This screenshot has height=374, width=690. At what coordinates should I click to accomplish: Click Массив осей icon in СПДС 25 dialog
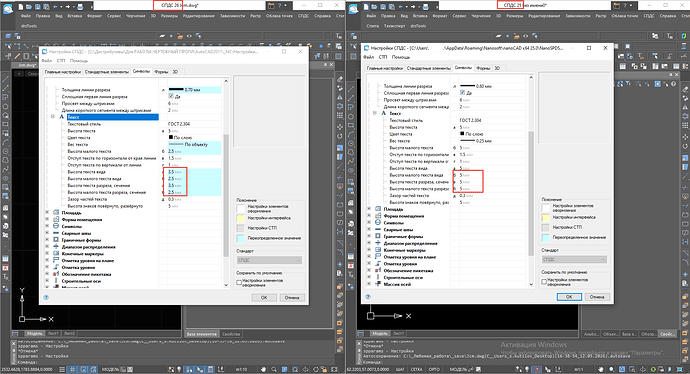tap(378, 284)
